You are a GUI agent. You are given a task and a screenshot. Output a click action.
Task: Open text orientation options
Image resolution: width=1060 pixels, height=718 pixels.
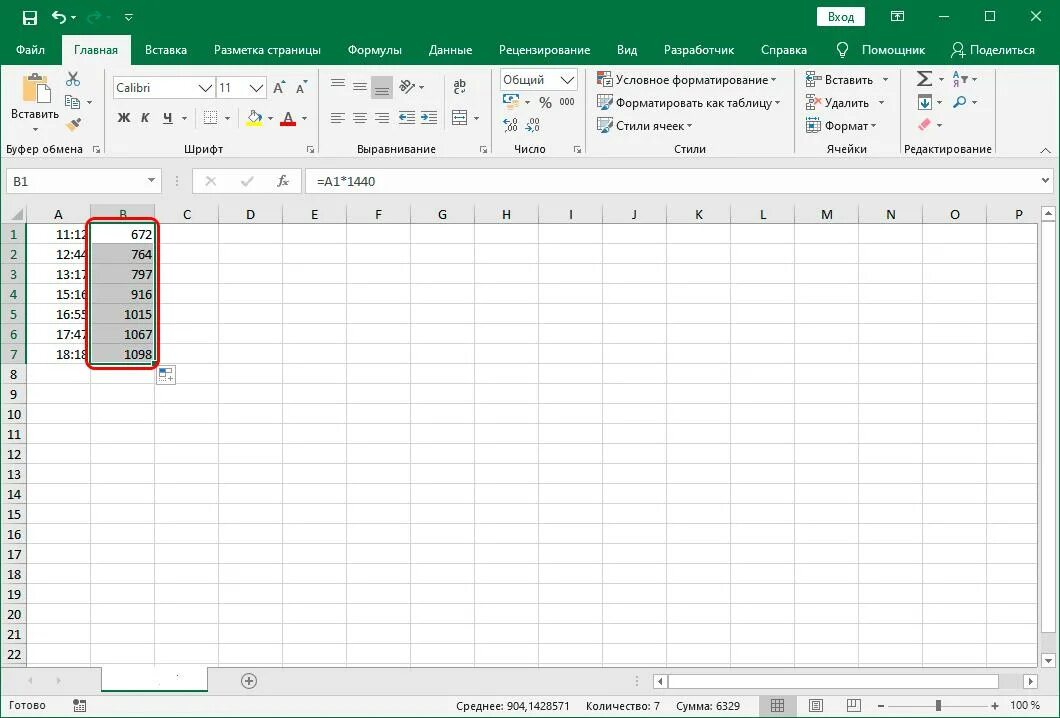pos(407,87)
